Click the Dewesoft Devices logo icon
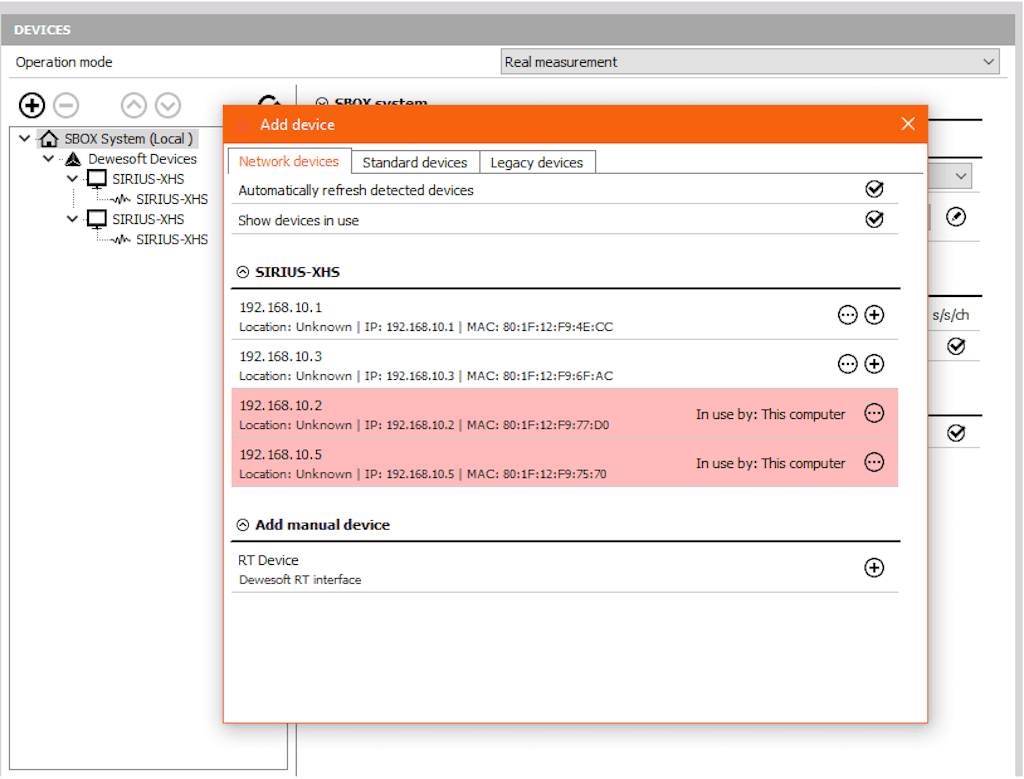 point(73,159)
